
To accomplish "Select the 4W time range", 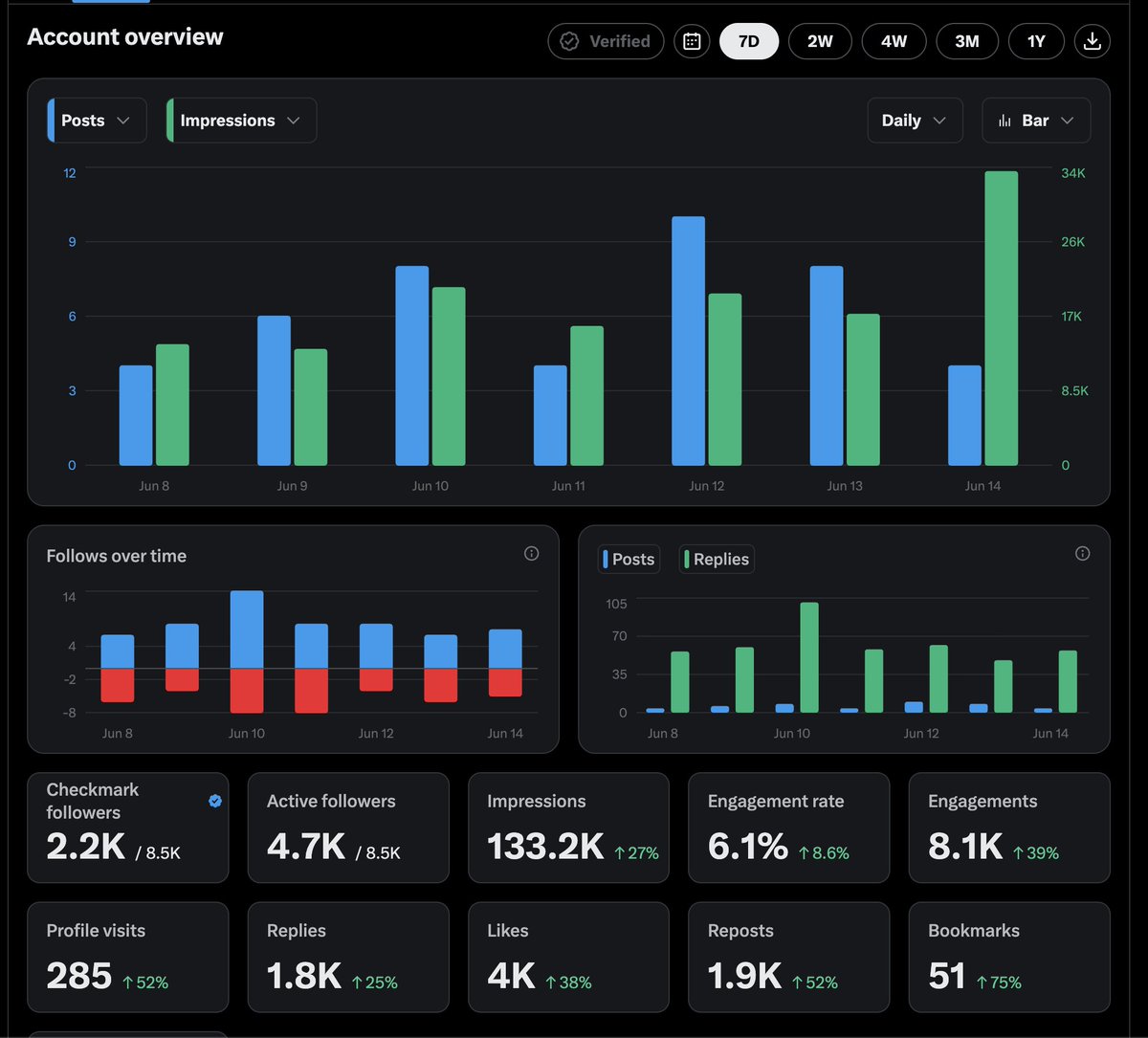I will pyautogui.click(x=894, y=41).
